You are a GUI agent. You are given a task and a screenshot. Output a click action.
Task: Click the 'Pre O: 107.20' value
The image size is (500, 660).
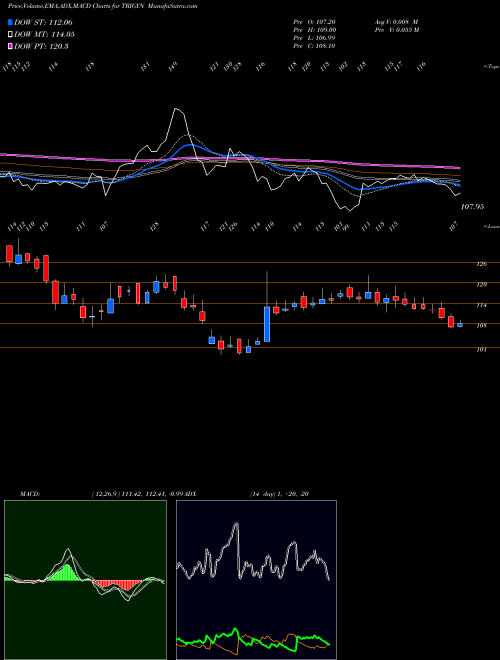tap(314, 22)
